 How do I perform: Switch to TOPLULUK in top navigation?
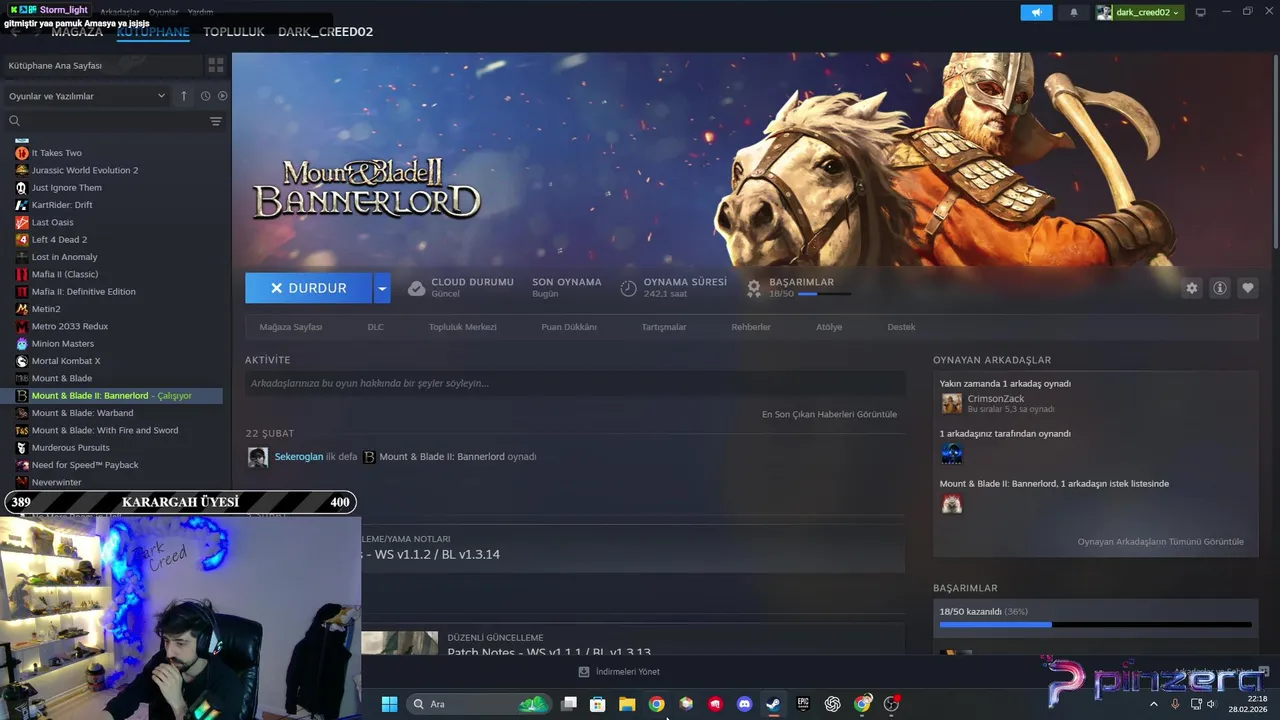click(234, 32)
